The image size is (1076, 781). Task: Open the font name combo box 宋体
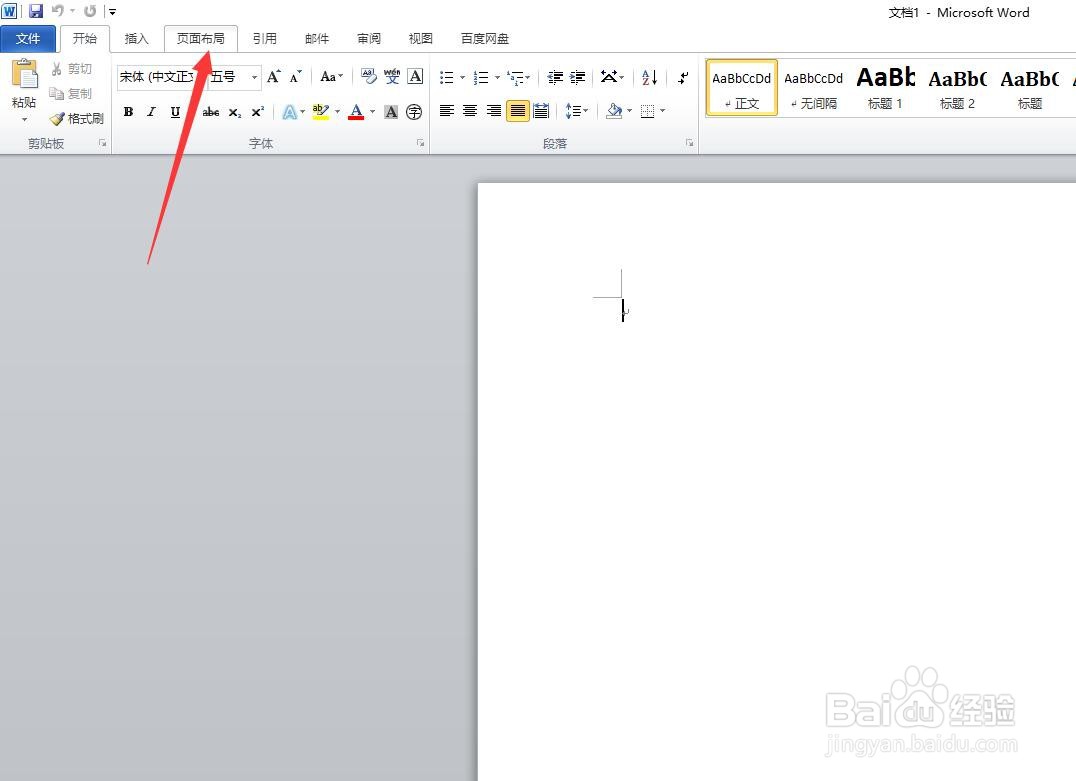point(161,77)
